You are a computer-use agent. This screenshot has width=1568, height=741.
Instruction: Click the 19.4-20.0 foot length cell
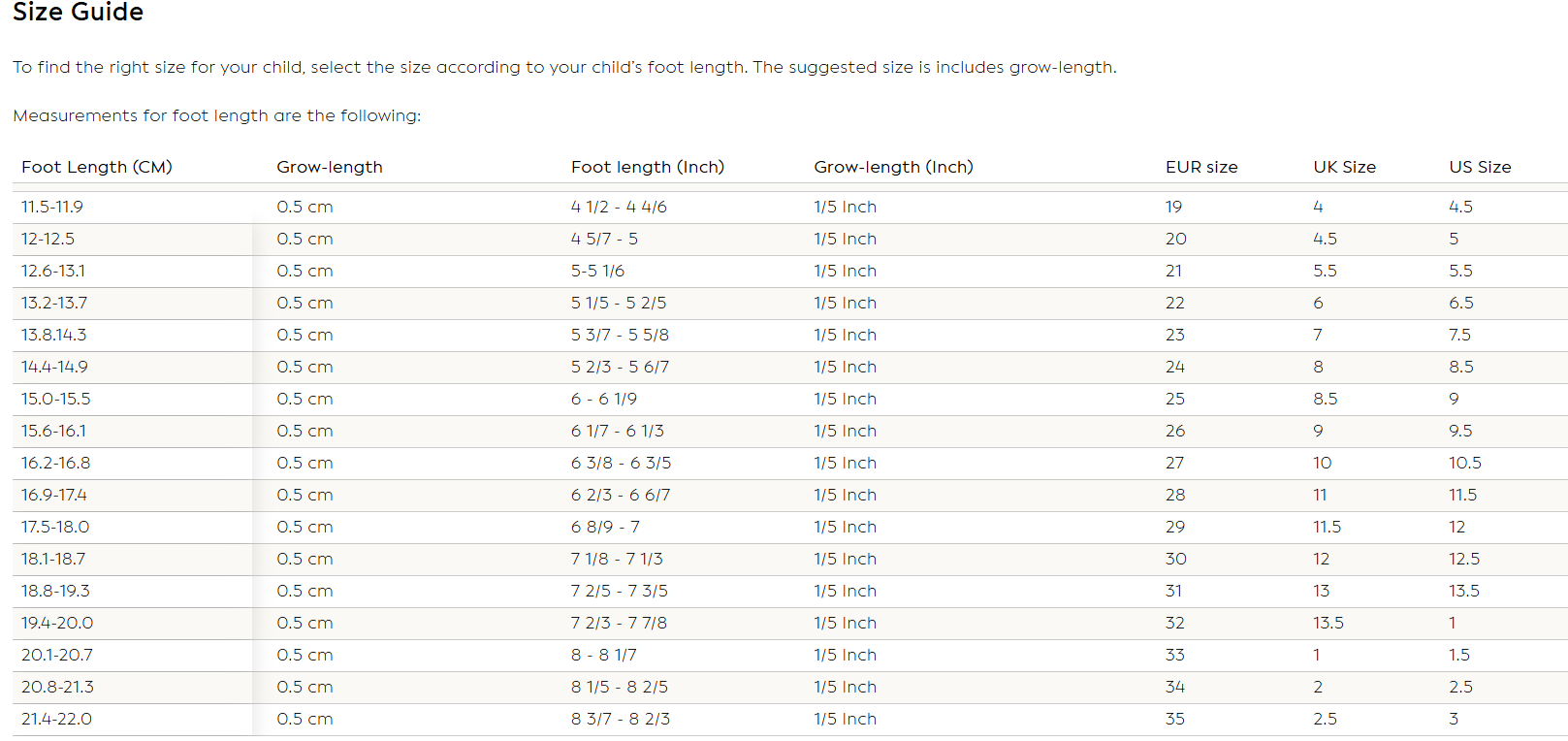57,623
